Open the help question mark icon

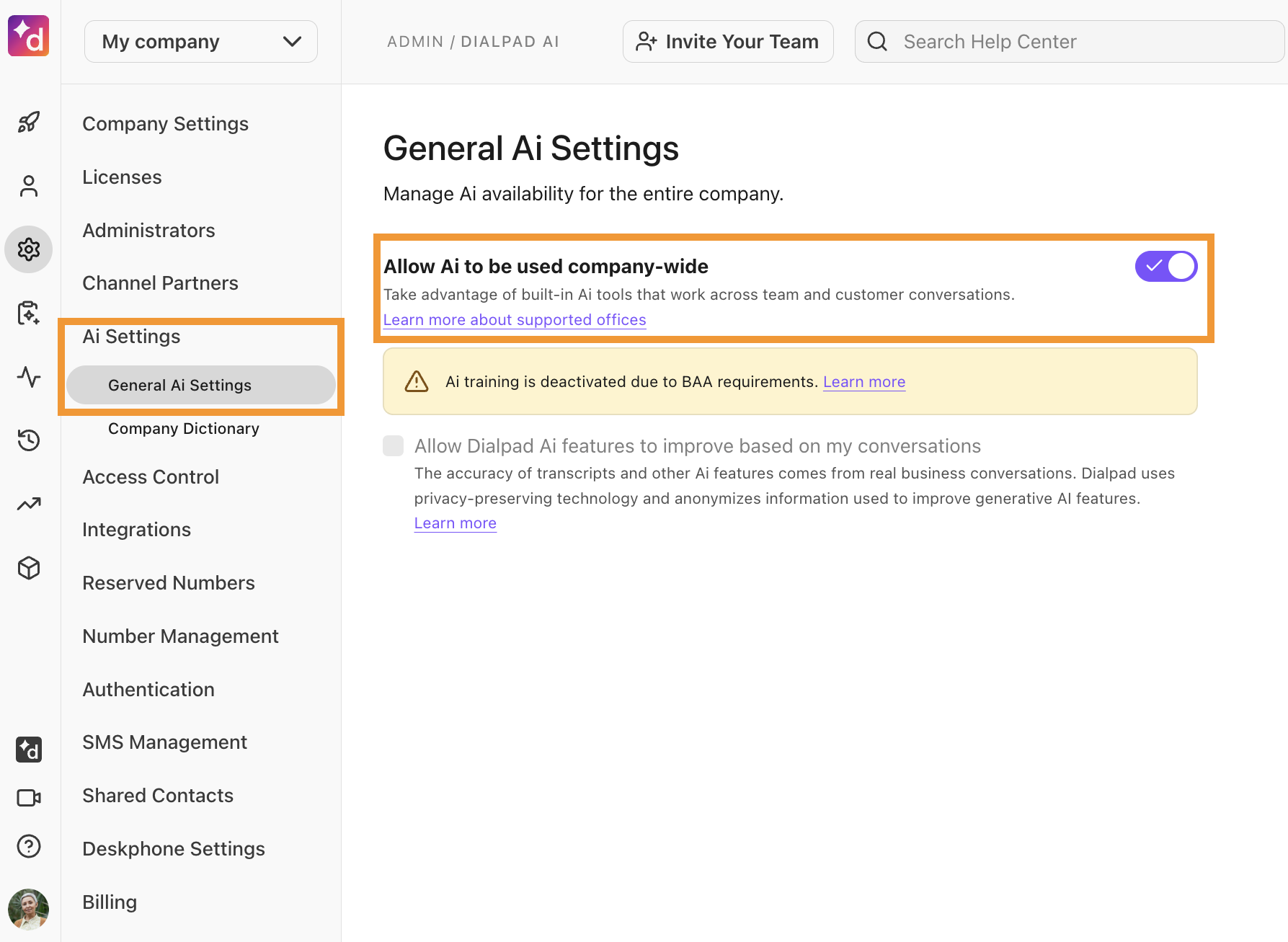click(x=29, y=846)
